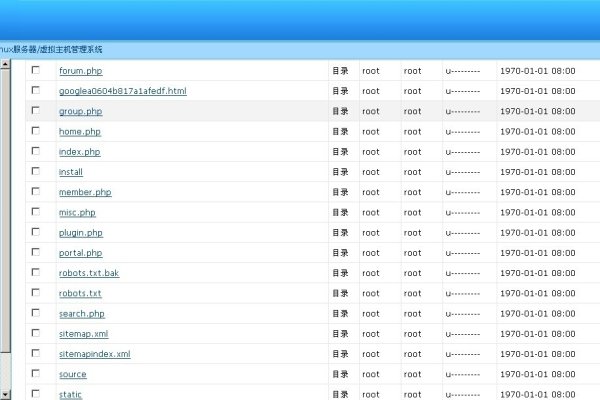The image size is (600, 400).
Task: Open the robots.txt.bak file link
Action: tap(89, 273)
